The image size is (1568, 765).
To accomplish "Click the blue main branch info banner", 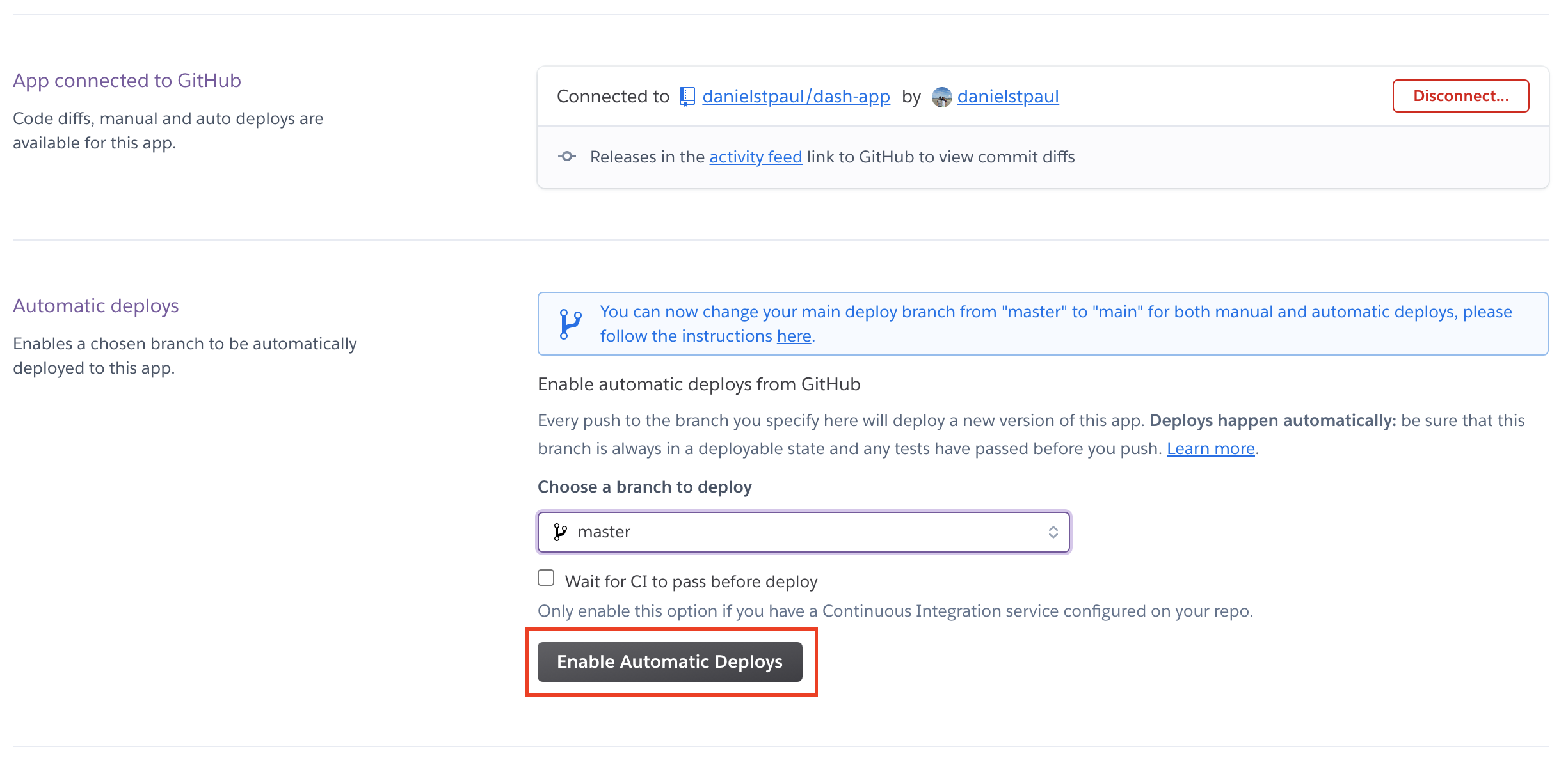I will (x=1043, y=324).
